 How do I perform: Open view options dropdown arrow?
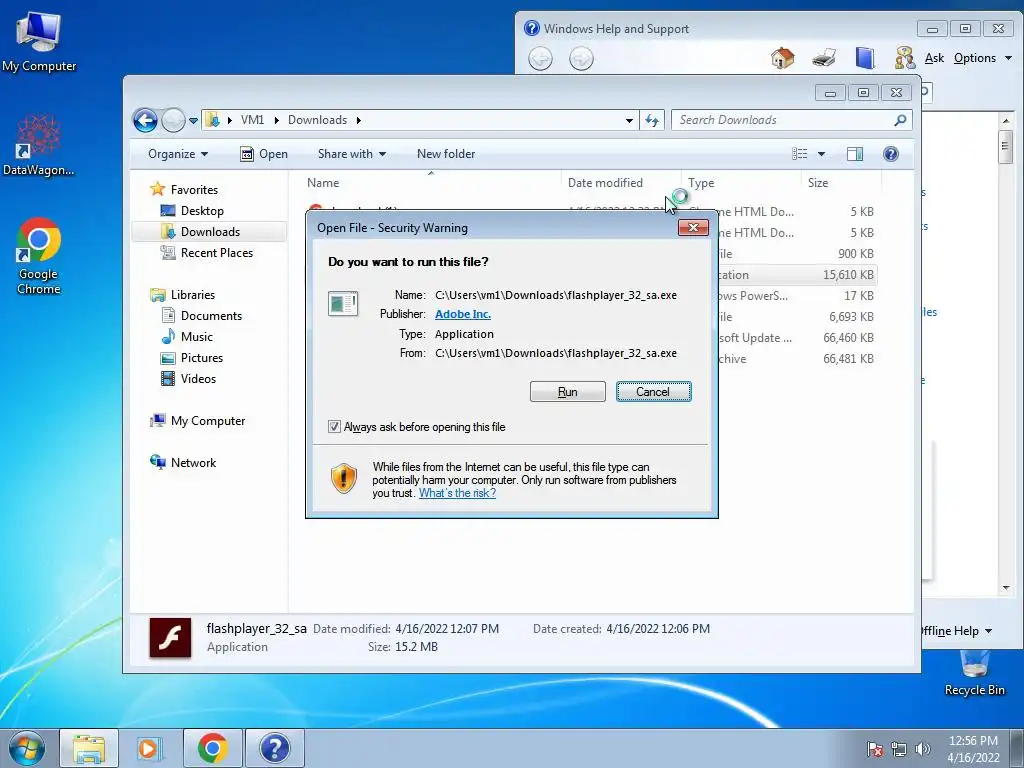pos(822,154)
